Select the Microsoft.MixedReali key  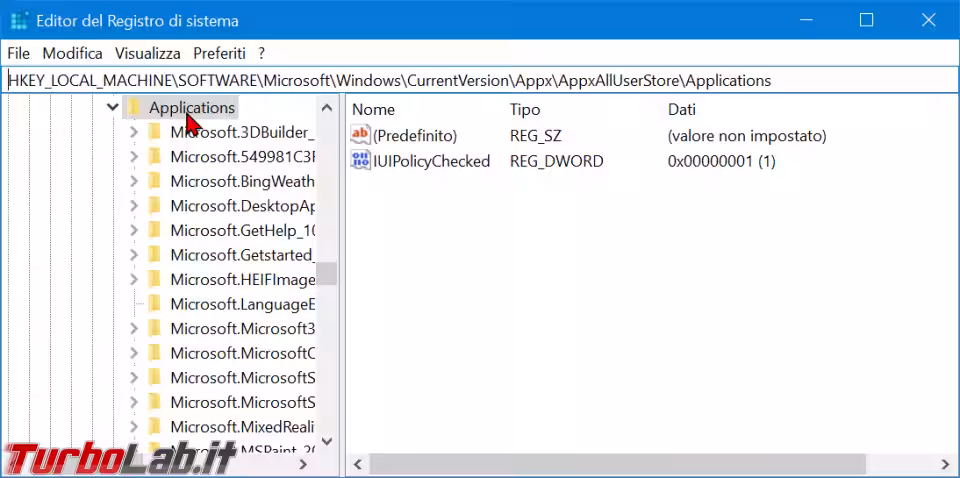(x=242, y=426)
